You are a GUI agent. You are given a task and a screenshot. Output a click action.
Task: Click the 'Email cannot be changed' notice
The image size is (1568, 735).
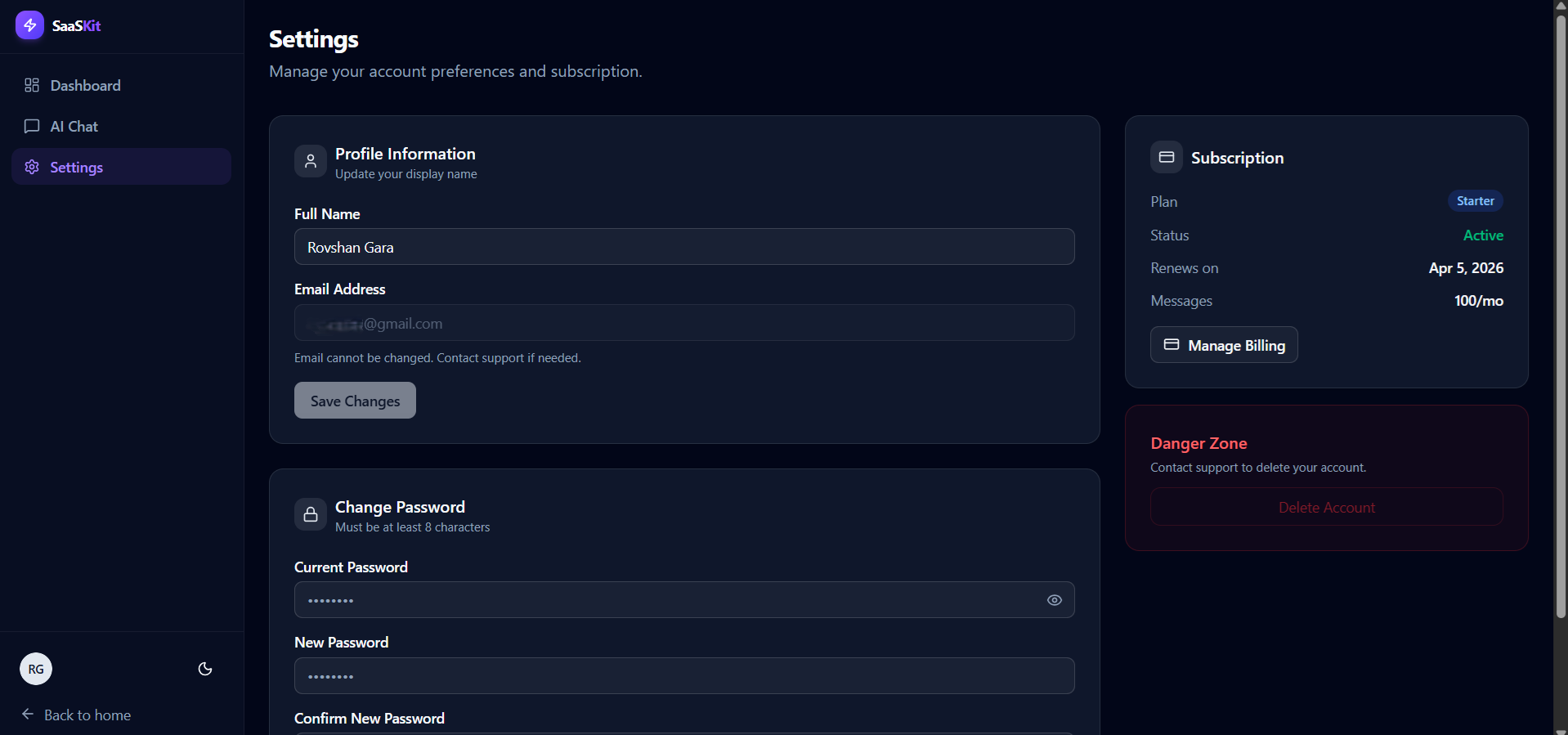437,358
